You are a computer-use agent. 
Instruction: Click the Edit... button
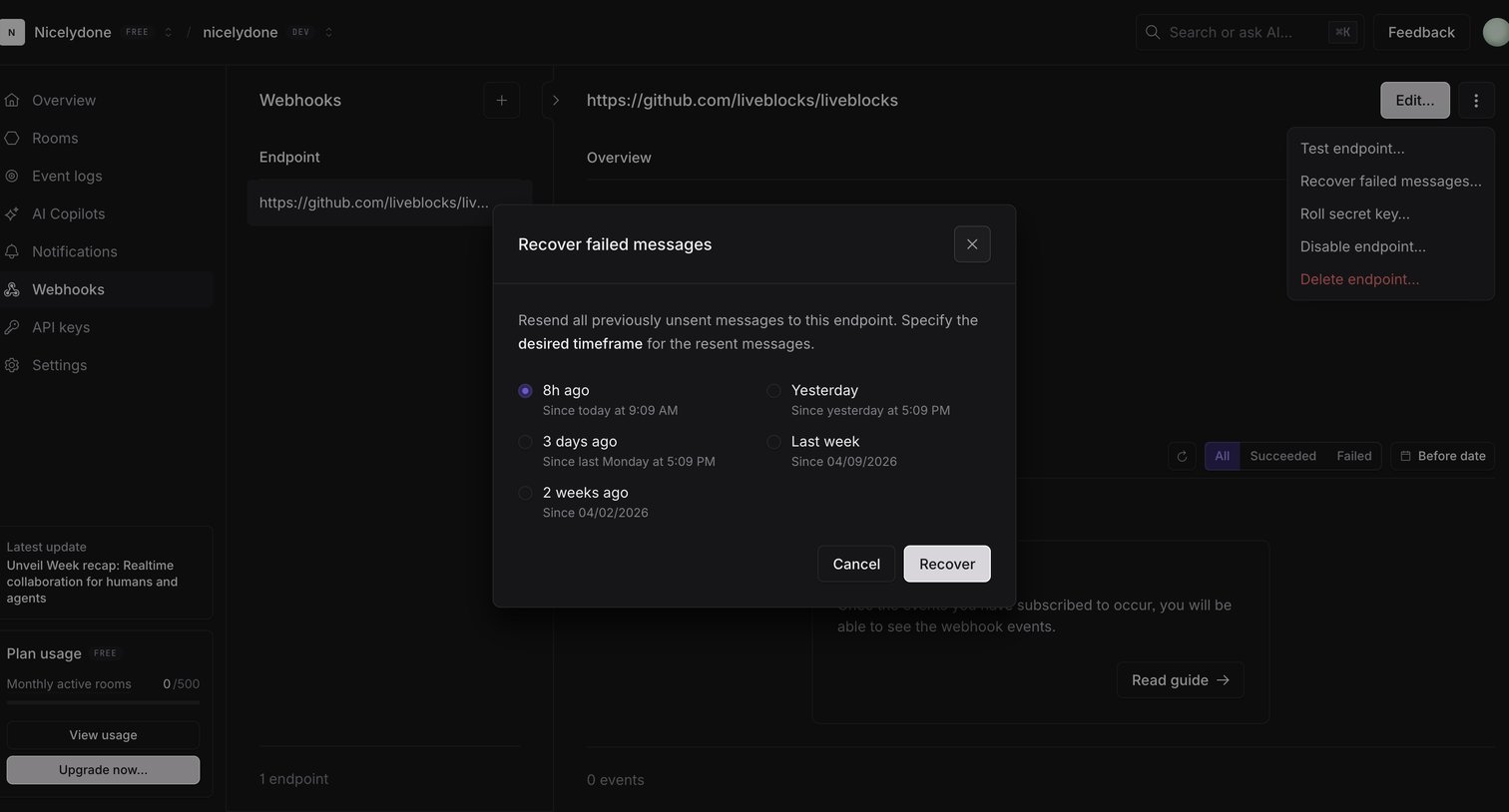1414,100
